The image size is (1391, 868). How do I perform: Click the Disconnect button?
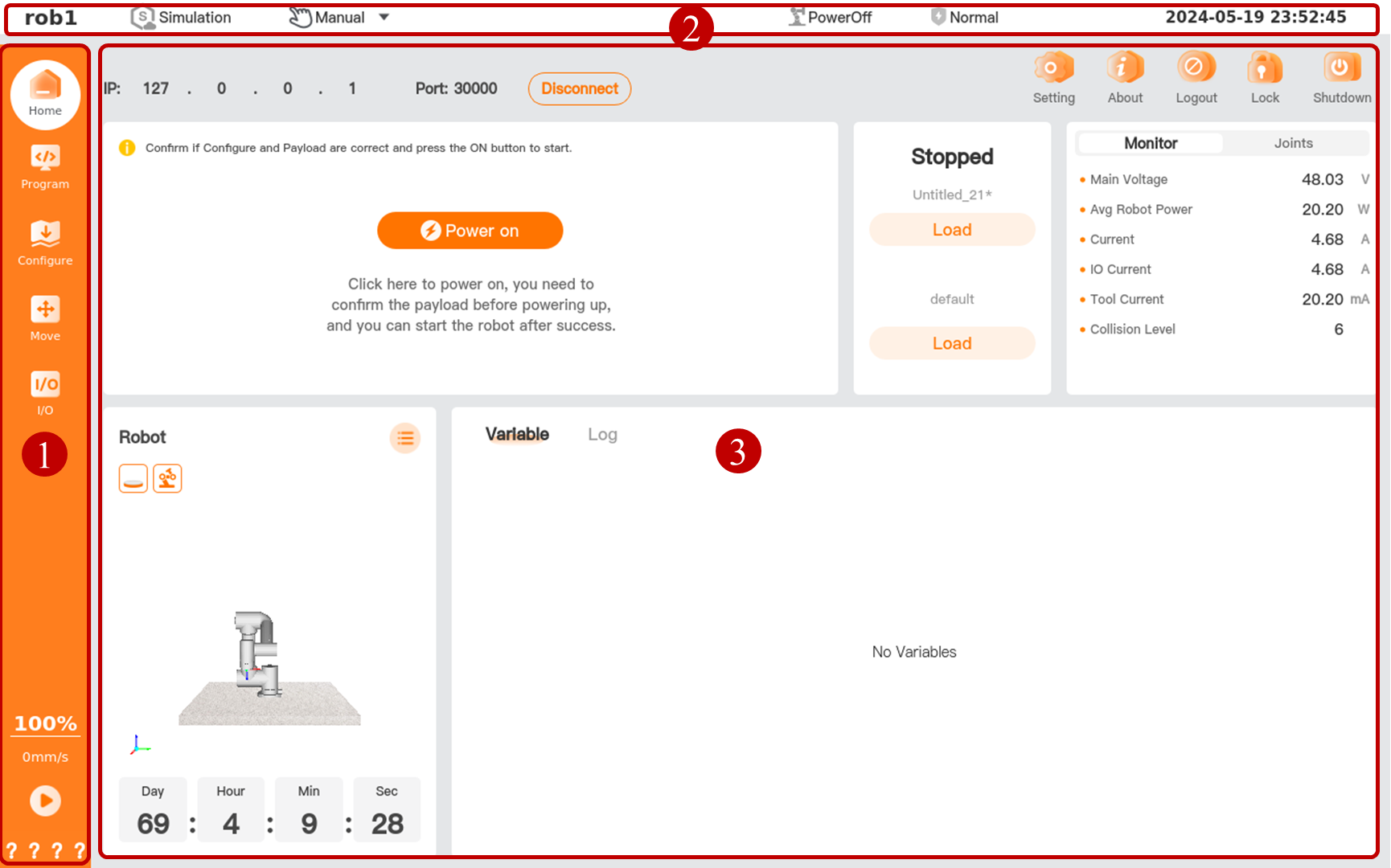tap(579, 88)
